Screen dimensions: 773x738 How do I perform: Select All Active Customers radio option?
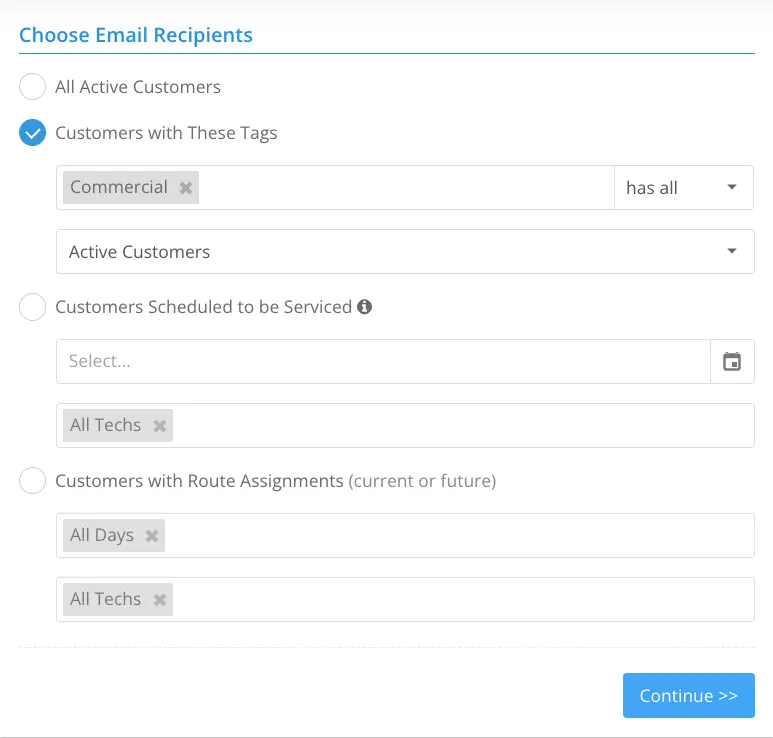pos(33,87)
